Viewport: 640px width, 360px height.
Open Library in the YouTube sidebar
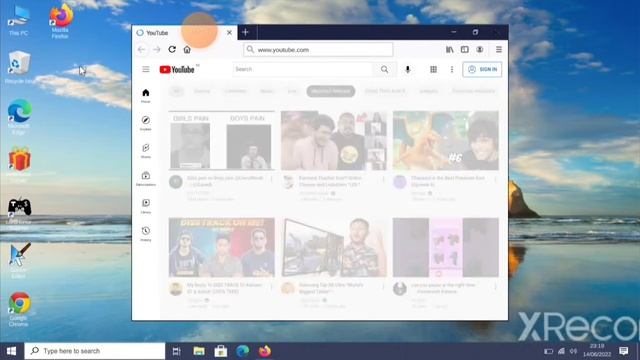(146, 206)
